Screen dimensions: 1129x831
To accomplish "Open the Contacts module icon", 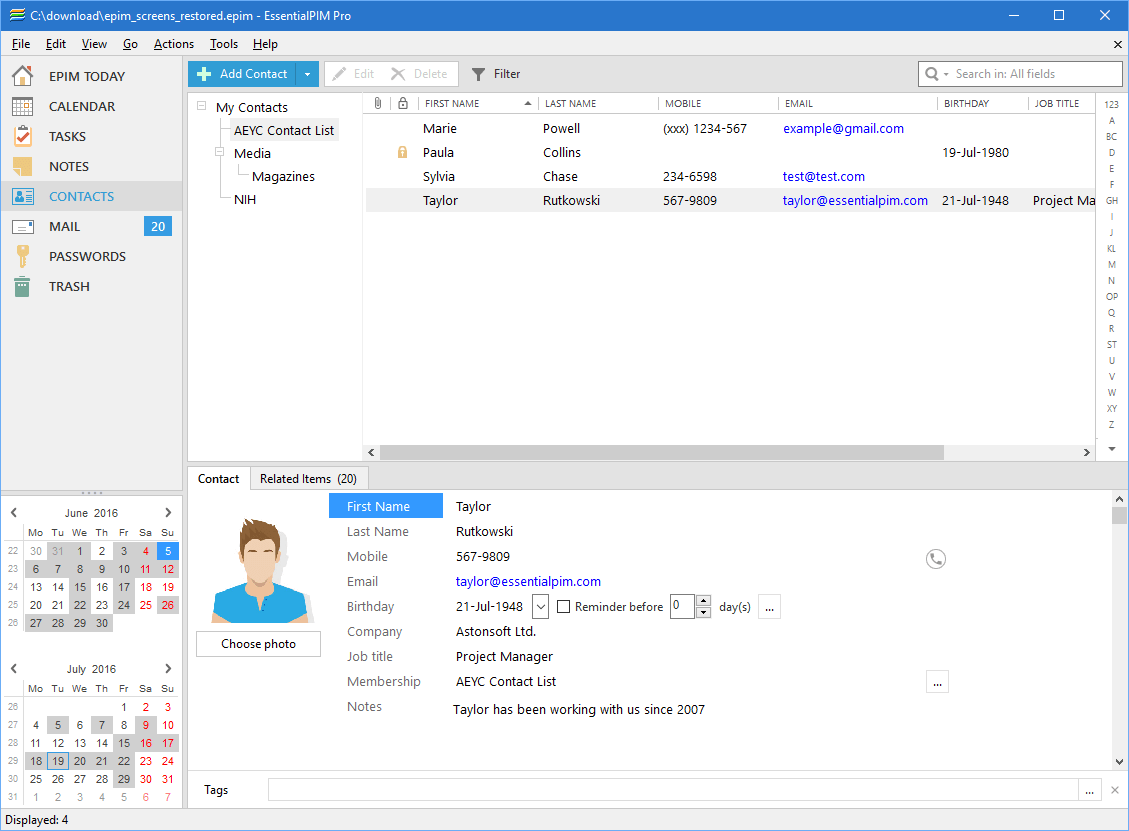I will [23, 197].
